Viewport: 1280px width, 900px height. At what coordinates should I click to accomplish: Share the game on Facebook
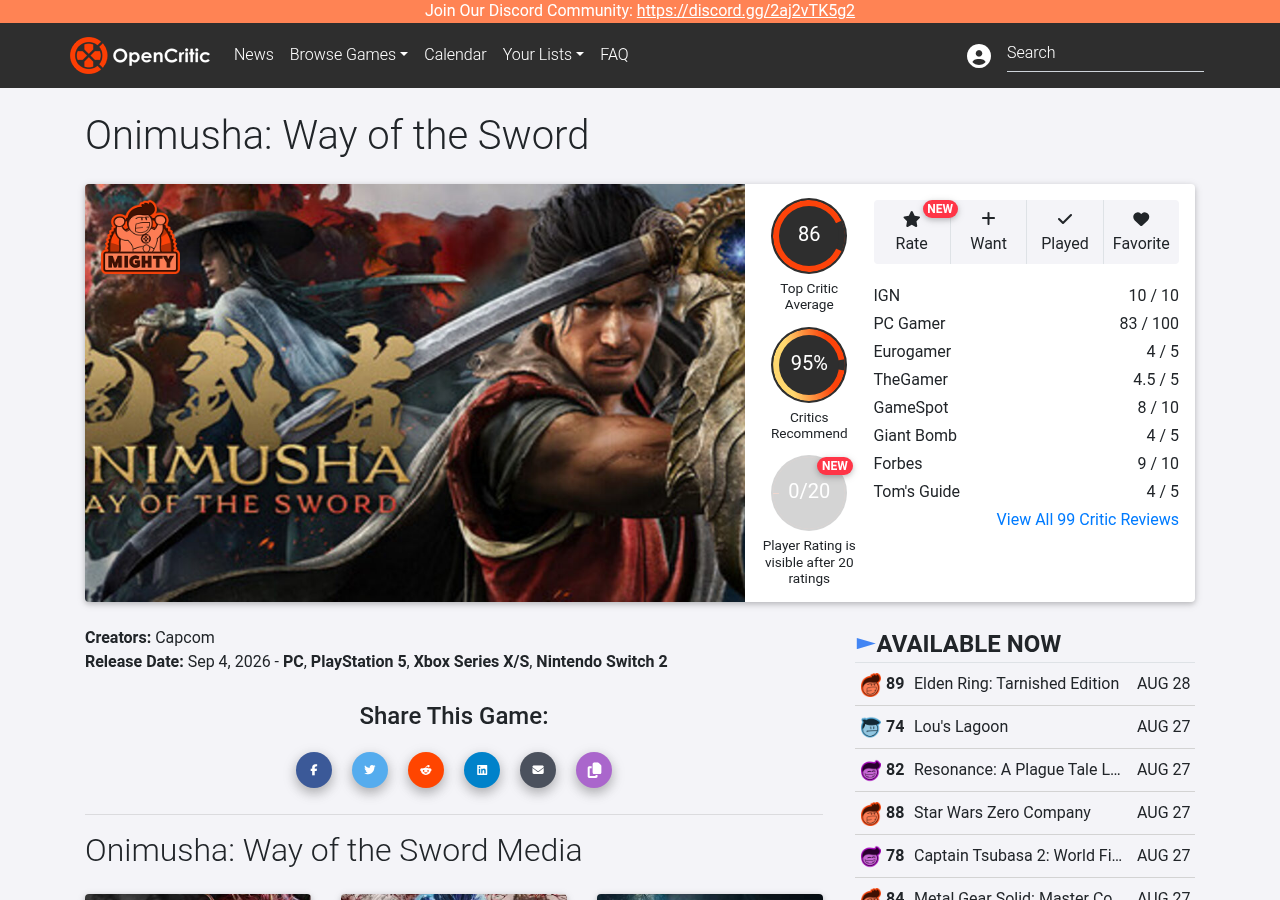(314, 770)
